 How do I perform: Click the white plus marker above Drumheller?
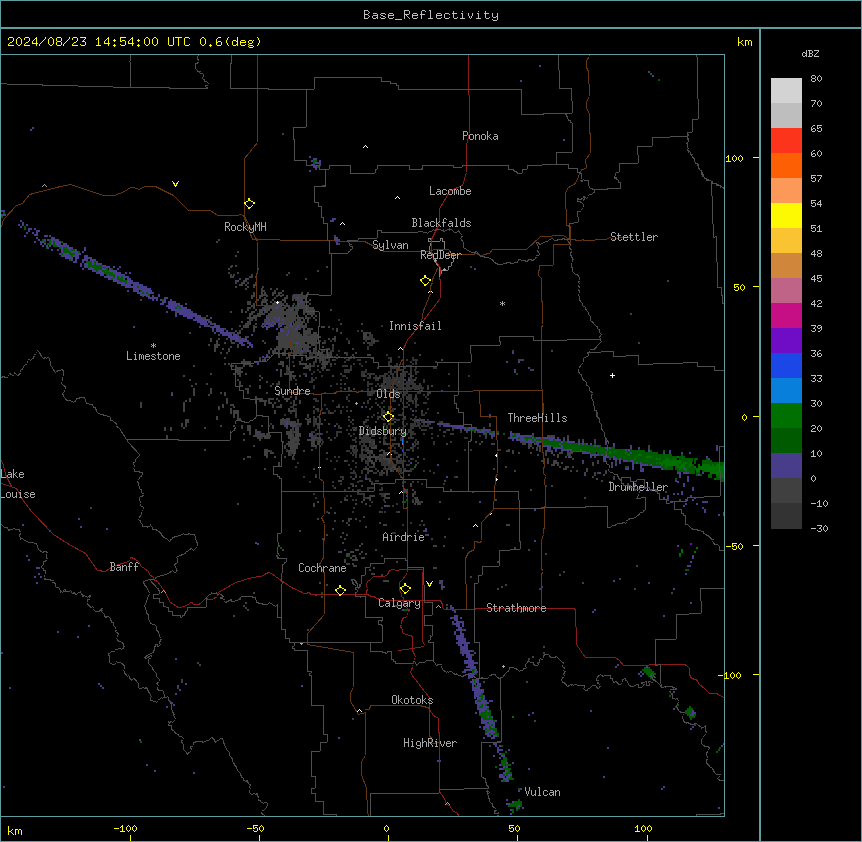coord(612,375)
